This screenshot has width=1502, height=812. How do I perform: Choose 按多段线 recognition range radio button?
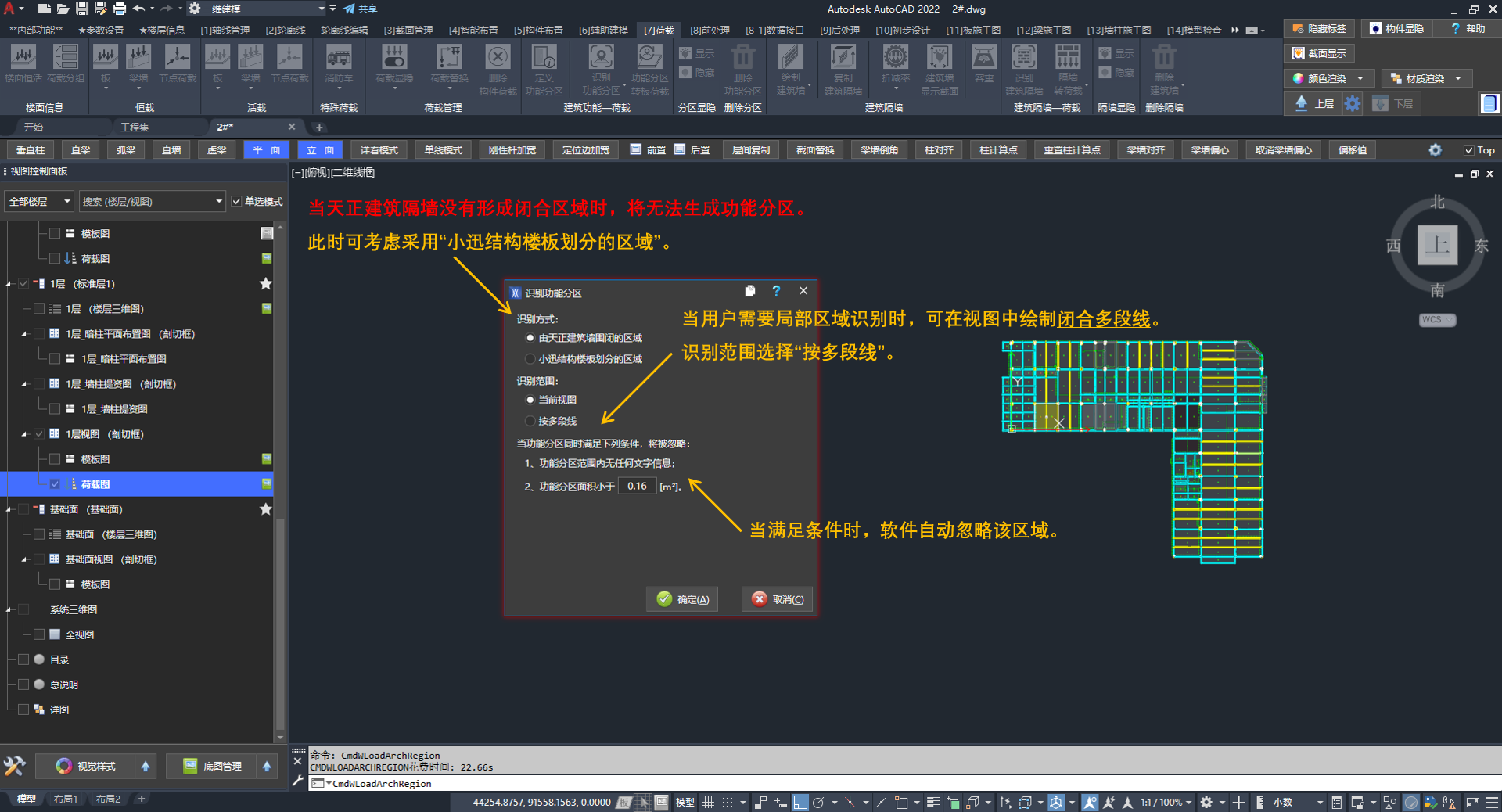(530, 421)
